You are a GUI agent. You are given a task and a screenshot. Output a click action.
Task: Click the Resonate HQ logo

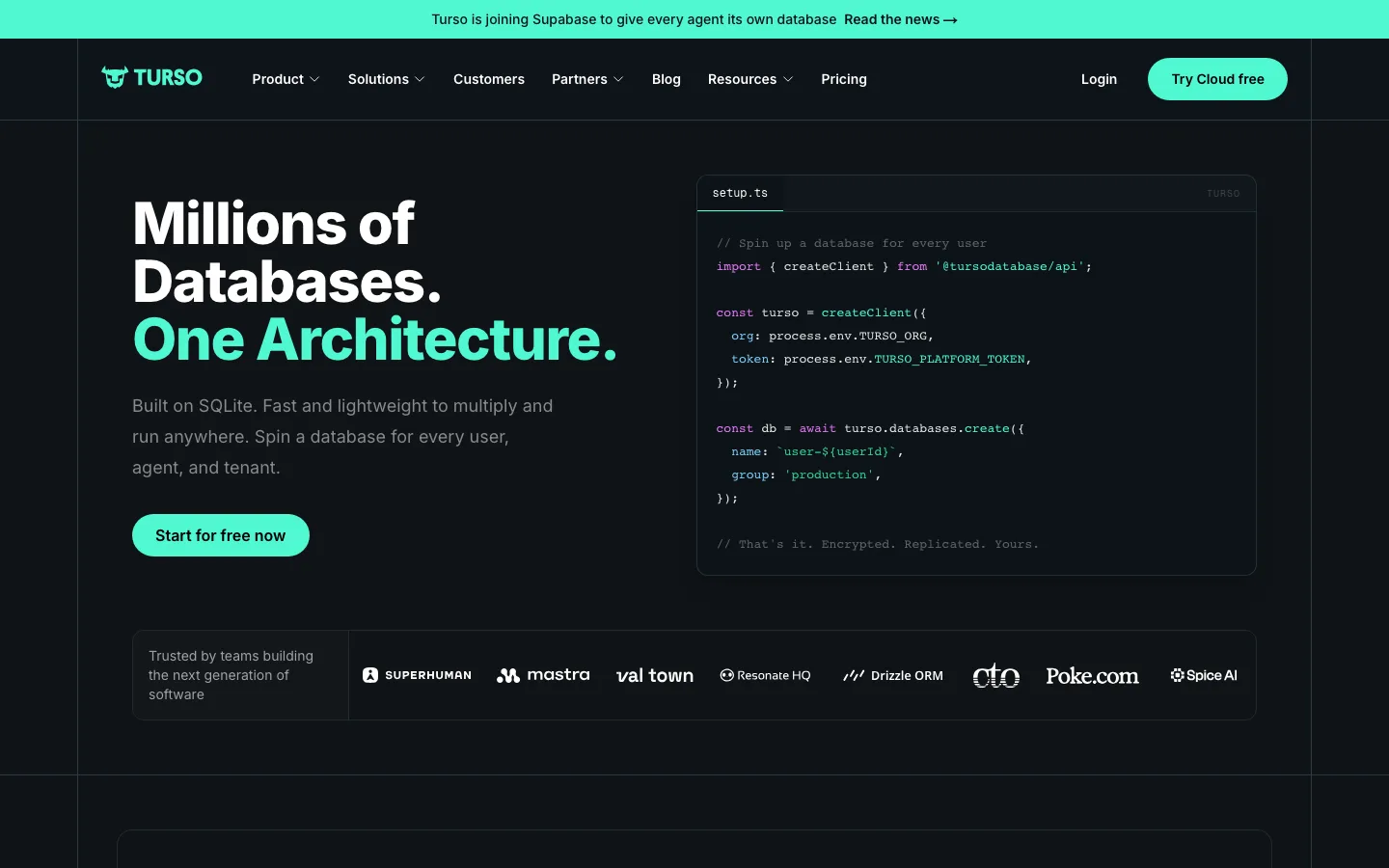(765, 675)
